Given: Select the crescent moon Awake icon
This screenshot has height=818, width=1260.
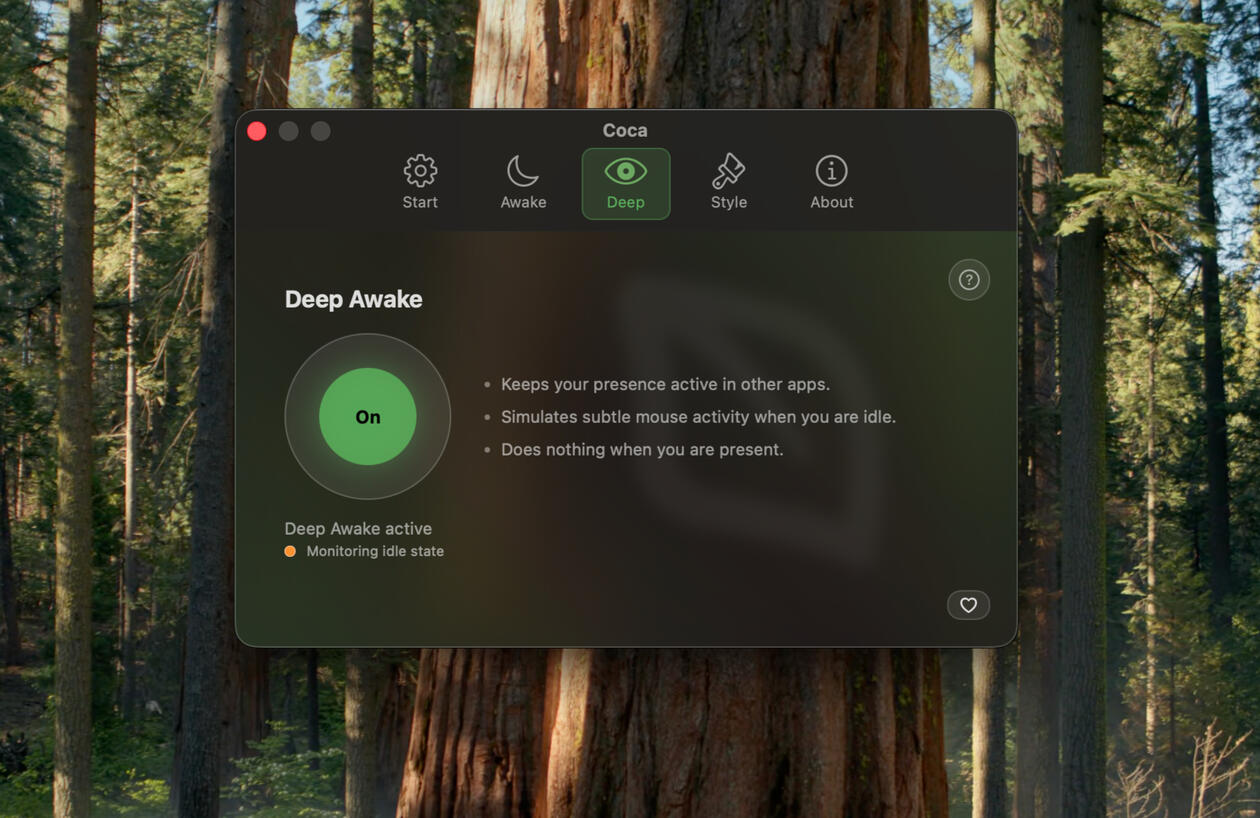Looking at the screenshot, I should point(522,172).
